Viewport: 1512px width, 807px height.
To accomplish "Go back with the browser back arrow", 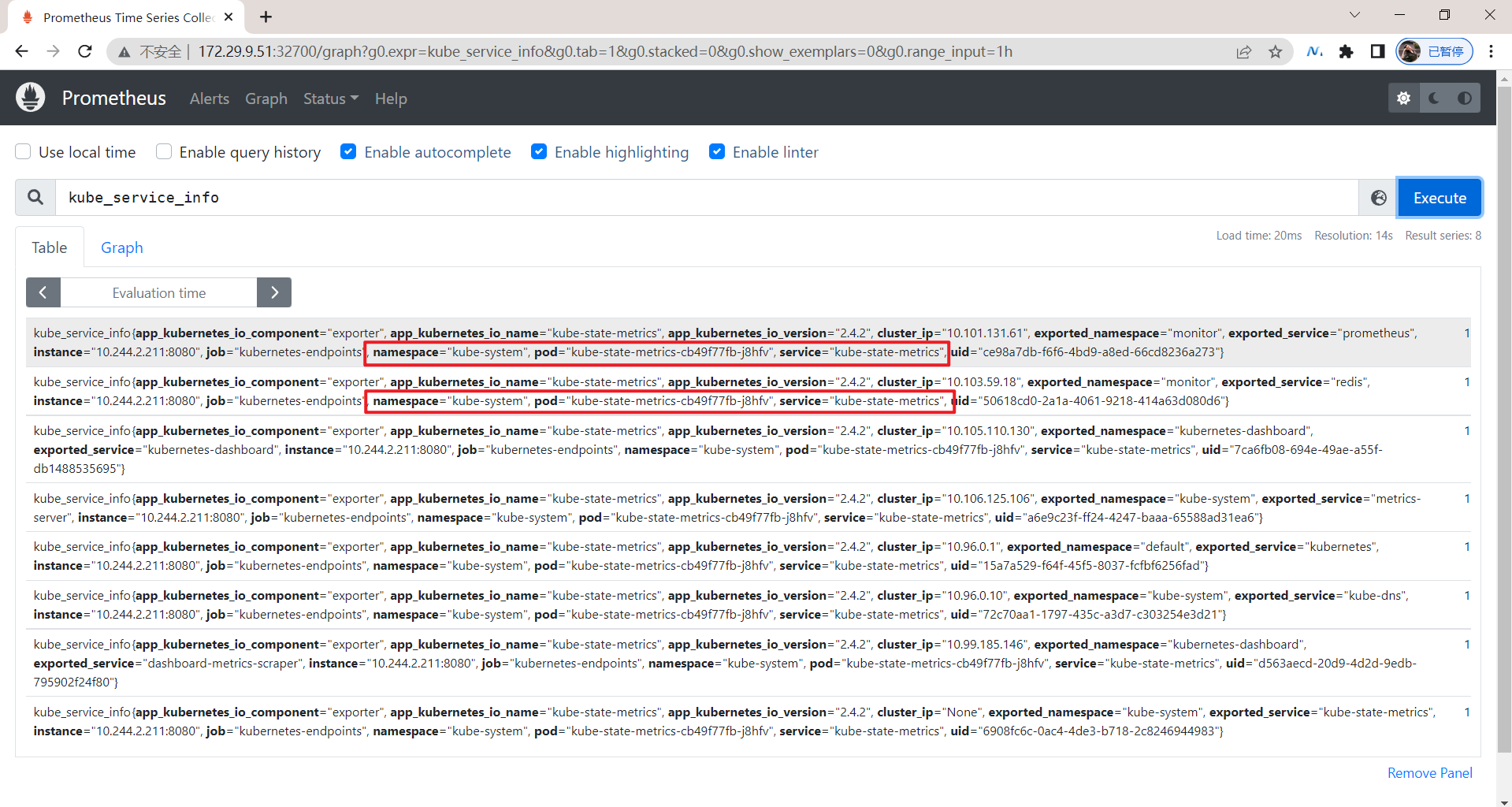I will tap(21, 51).
